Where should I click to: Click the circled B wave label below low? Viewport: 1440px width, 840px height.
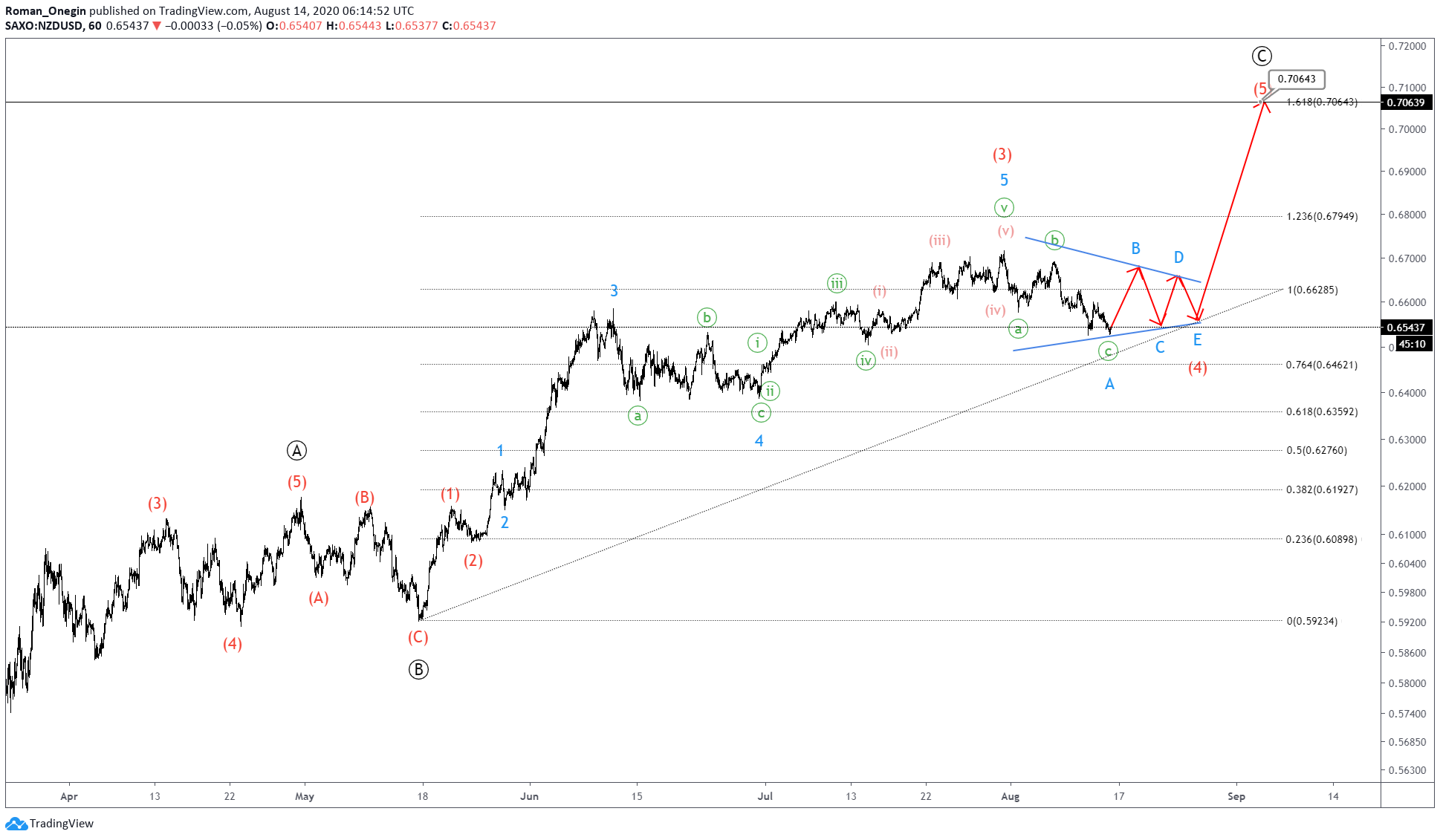(x=418, y=669)
